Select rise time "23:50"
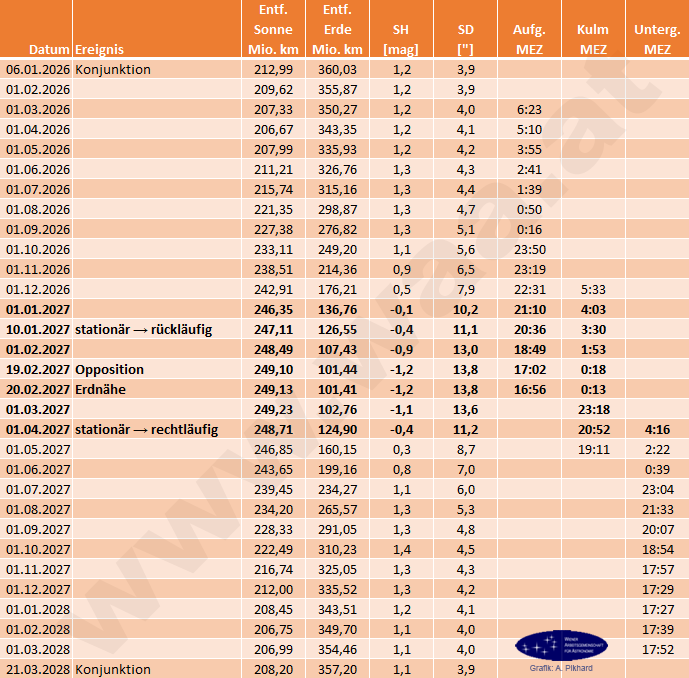The width and height of the screenshot is (689, 678). pos(530,250)
